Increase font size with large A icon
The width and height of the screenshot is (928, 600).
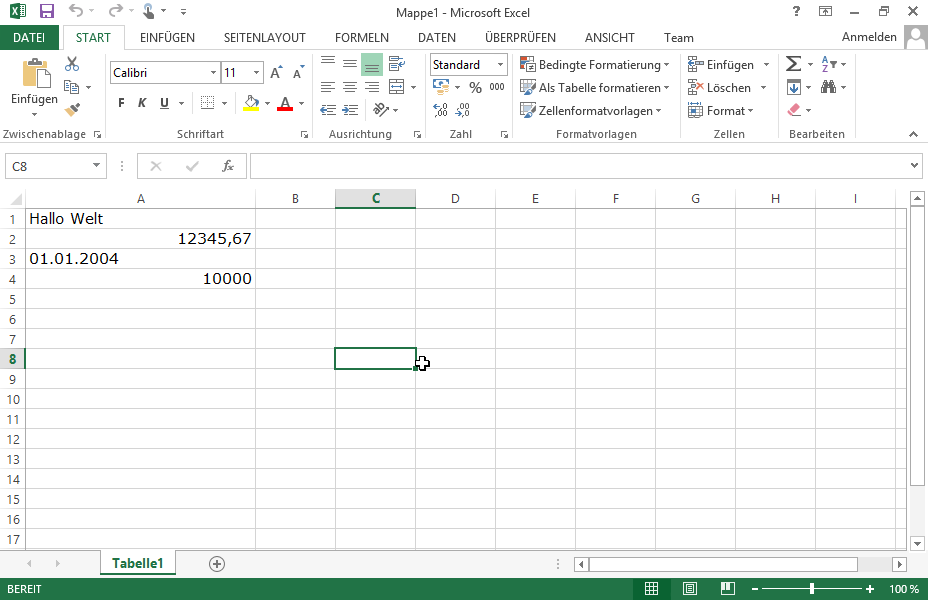pos(276,72)
